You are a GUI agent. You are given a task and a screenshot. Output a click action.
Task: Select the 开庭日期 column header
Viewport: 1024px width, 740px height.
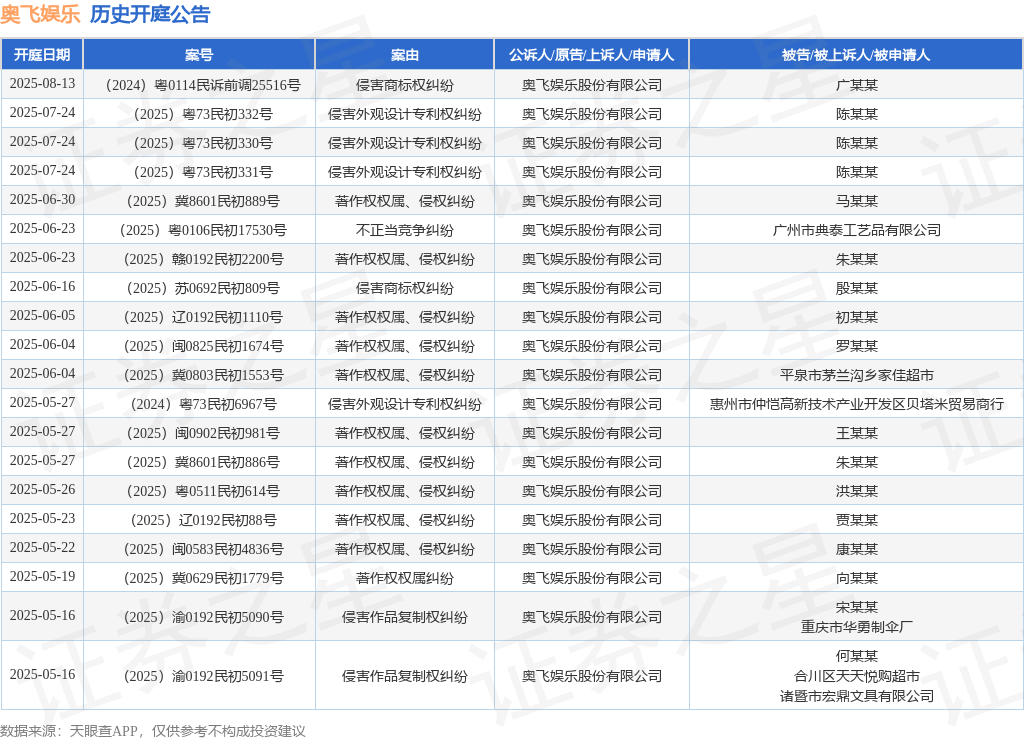(42, 55)
